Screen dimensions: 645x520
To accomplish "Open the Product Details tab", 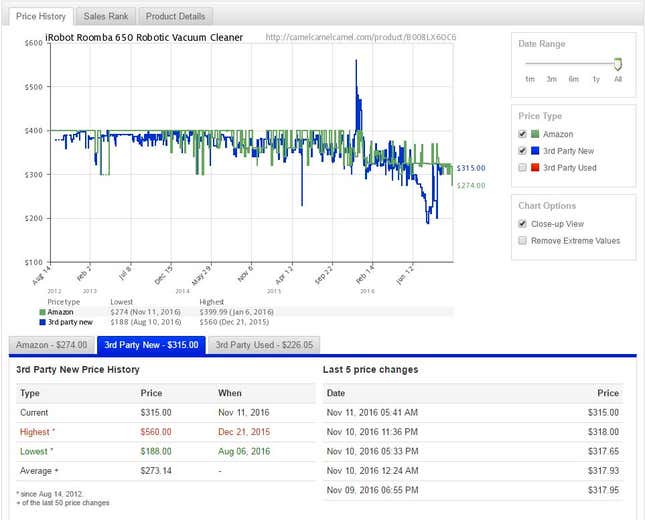I will tap(175, 16).
